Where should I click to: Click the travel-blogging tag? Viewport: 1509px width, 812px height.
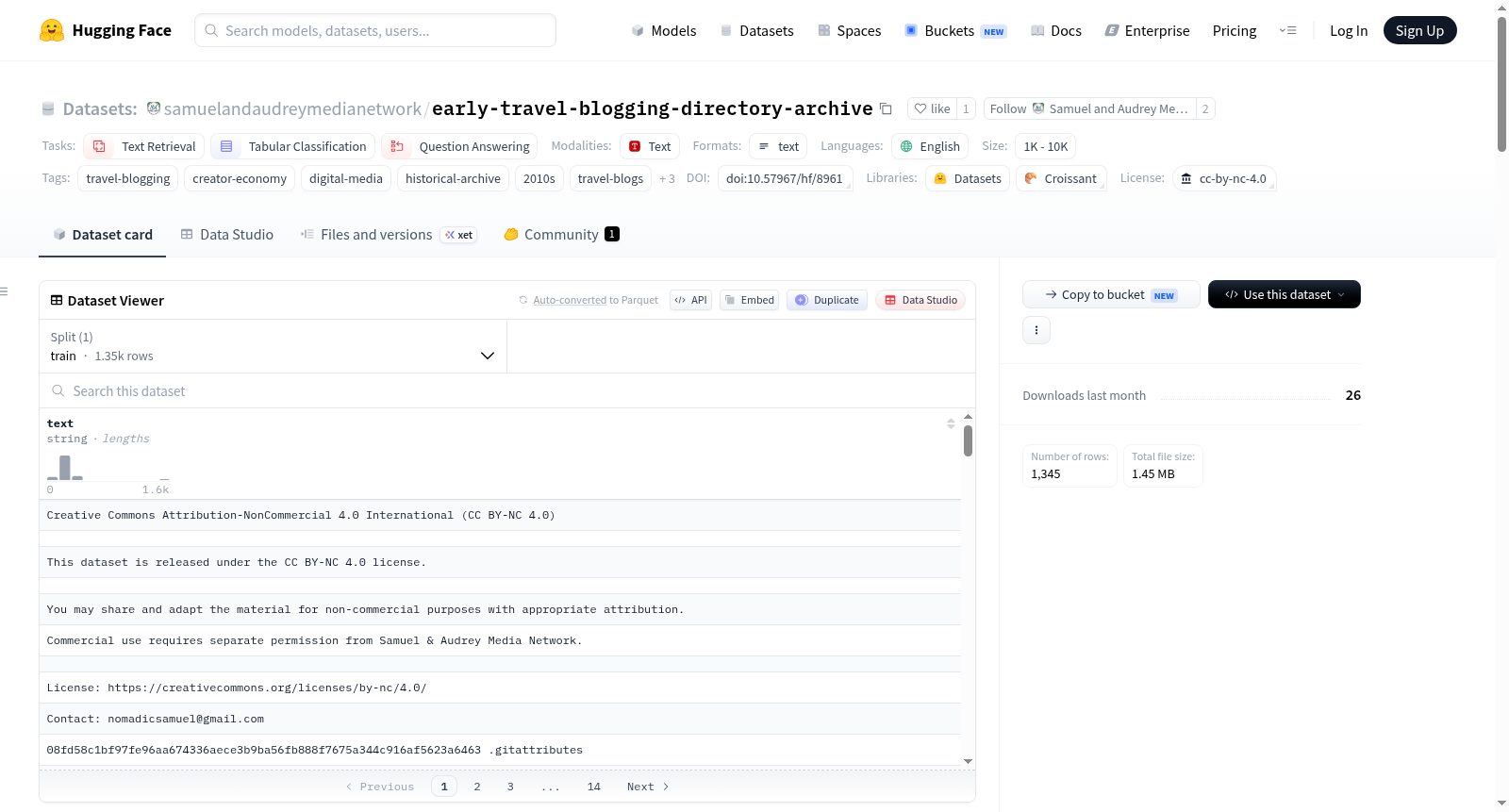coord(128,178)
